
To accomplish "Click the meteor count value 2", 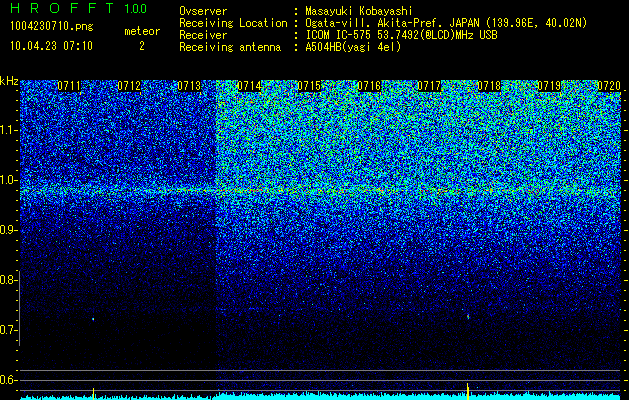I will (142, 46).
